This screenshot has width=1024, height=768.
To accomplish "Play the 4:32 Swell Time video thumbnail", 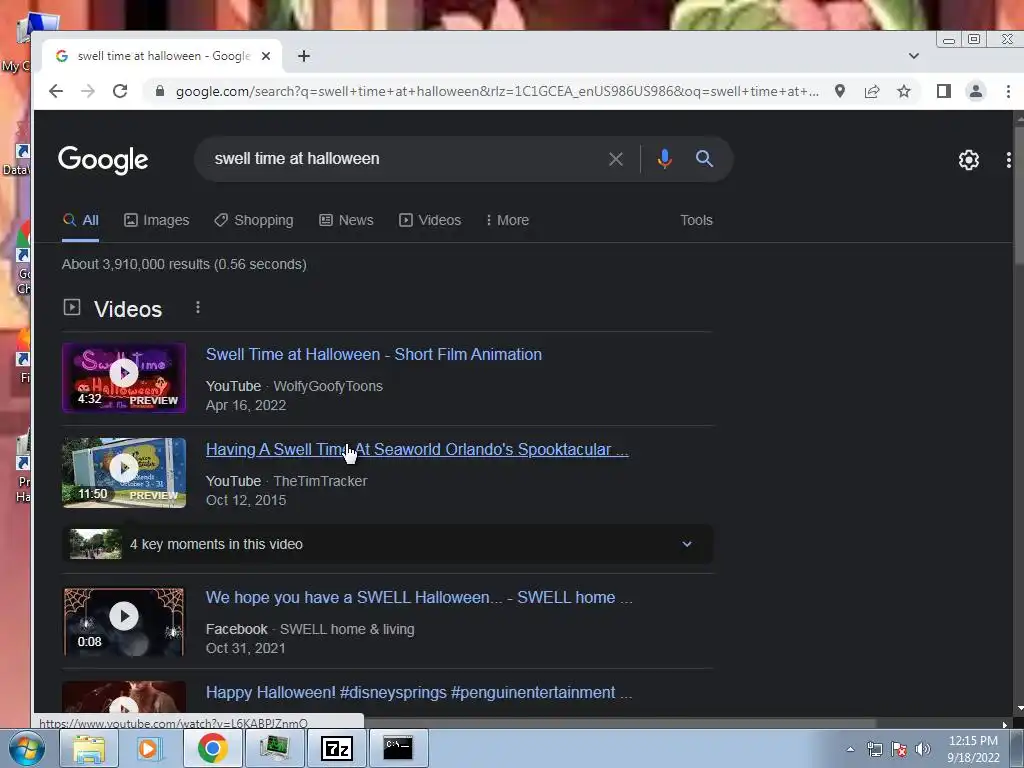I will click(x=124, y=377).
